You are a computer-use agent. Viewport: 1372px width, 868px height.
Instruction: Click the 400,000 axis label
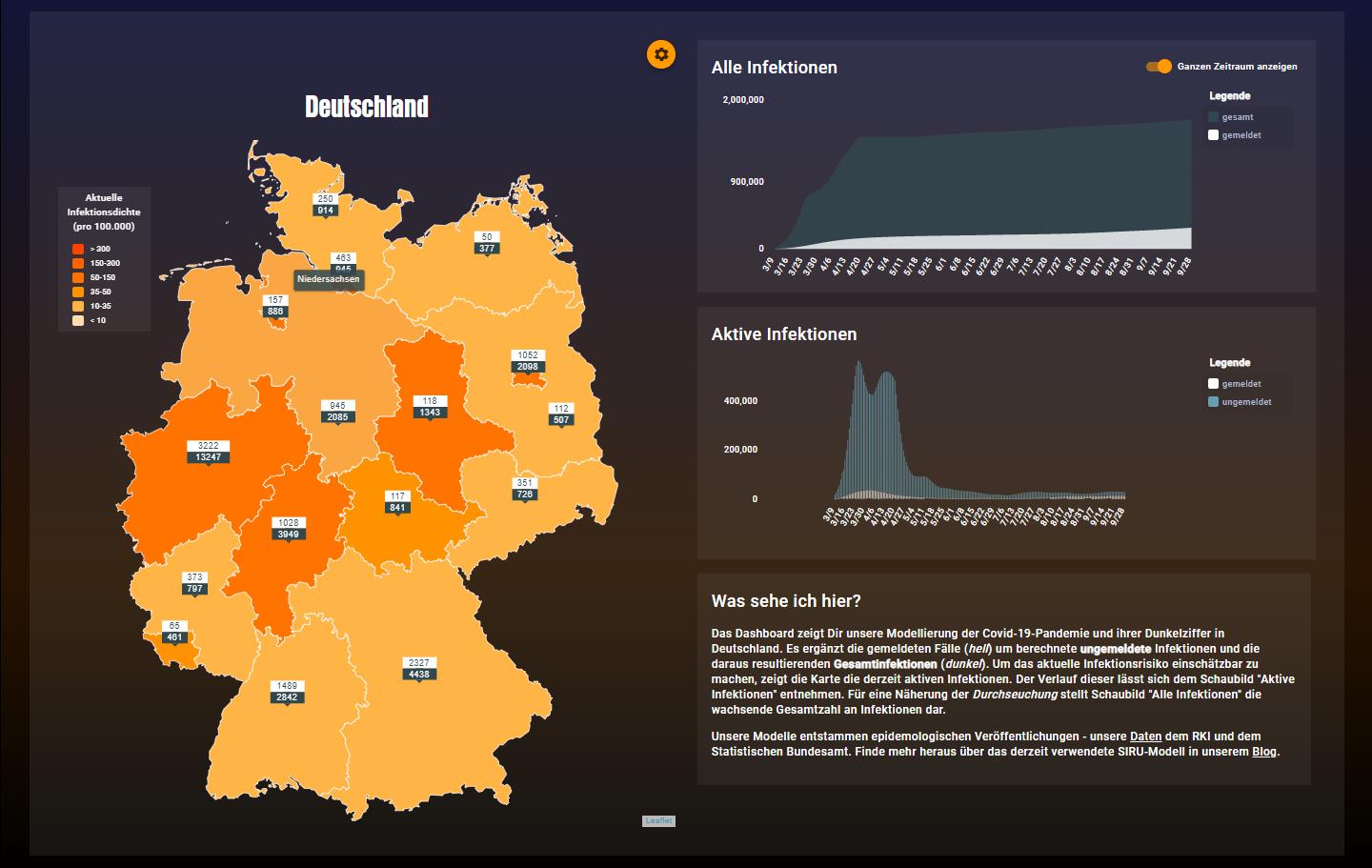point(740,401)
